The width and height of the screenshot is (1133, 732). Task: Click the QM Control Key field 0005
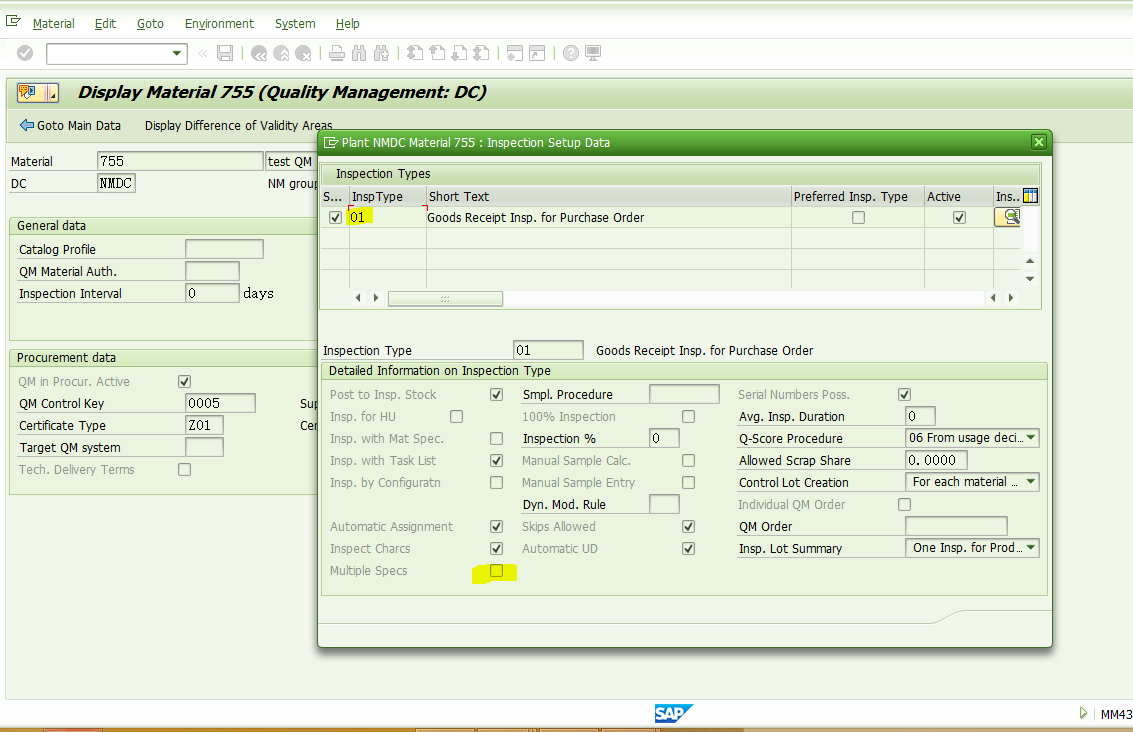coord(220,403)
